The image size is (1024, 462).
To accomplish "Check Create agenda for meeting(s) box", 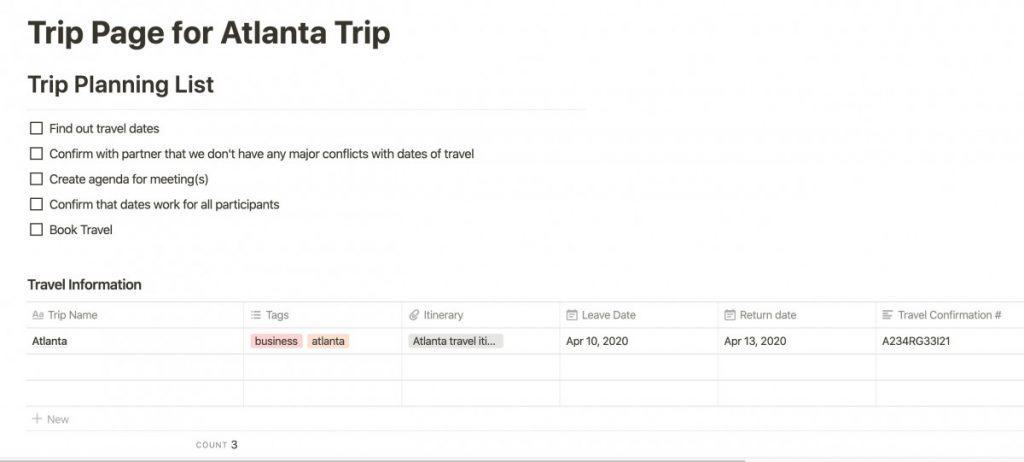I will 37,179.
